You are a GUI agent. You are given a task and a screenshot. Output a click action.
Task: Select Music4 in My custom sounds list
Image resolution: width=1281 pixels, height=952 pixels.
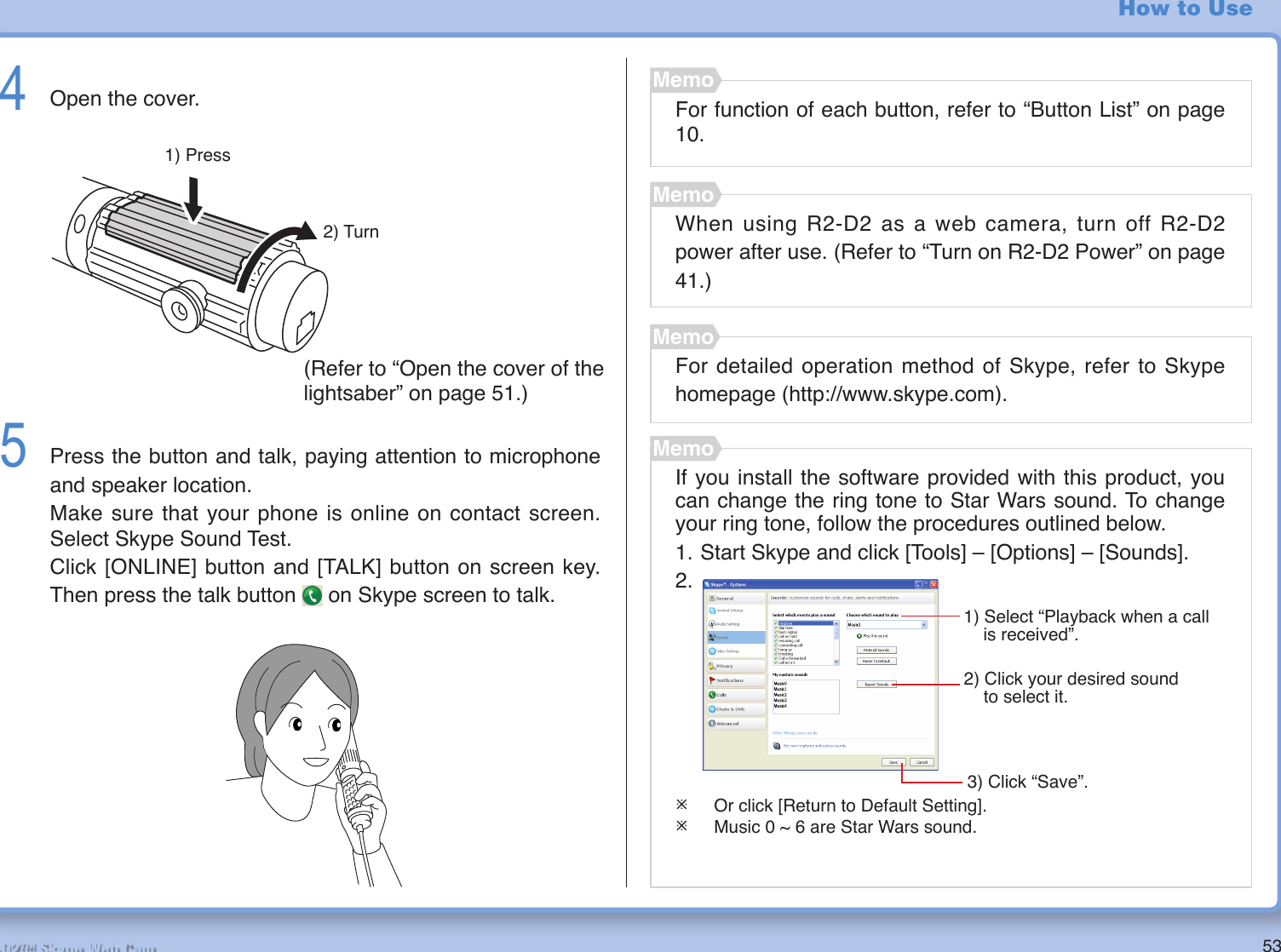pyautogui.click(x=780, y=706)
